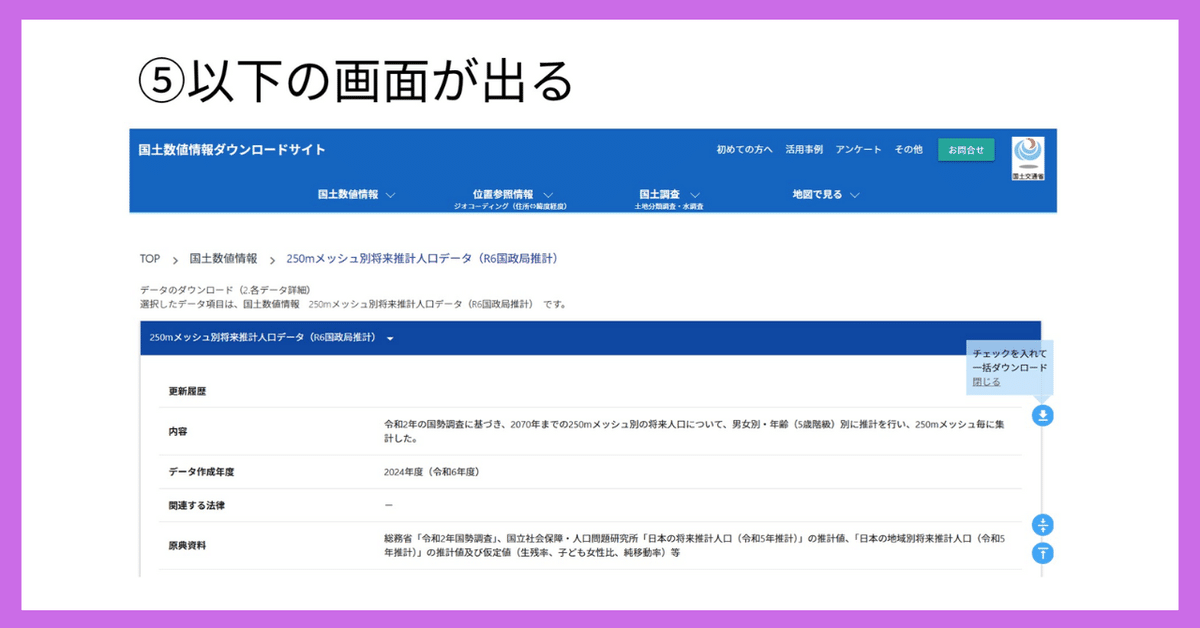The height and width of the screenshot is (628, 1200).
Task: Click アンケート in the navigation bar
Action: 858,149
